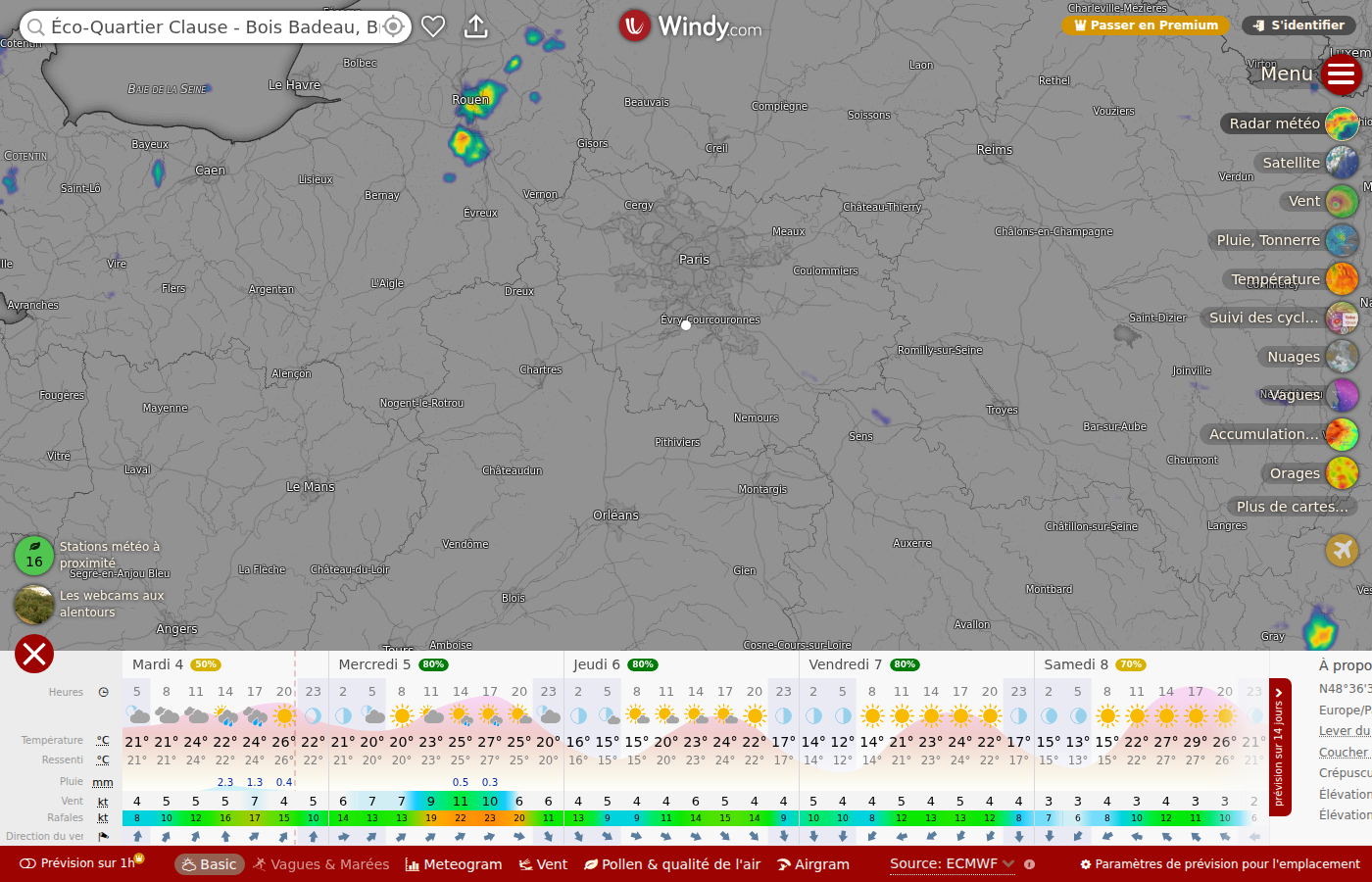Screen dimensions: 1372x882
Task: Toggle gusts Rafales unit kt
Action: [103, 817]
